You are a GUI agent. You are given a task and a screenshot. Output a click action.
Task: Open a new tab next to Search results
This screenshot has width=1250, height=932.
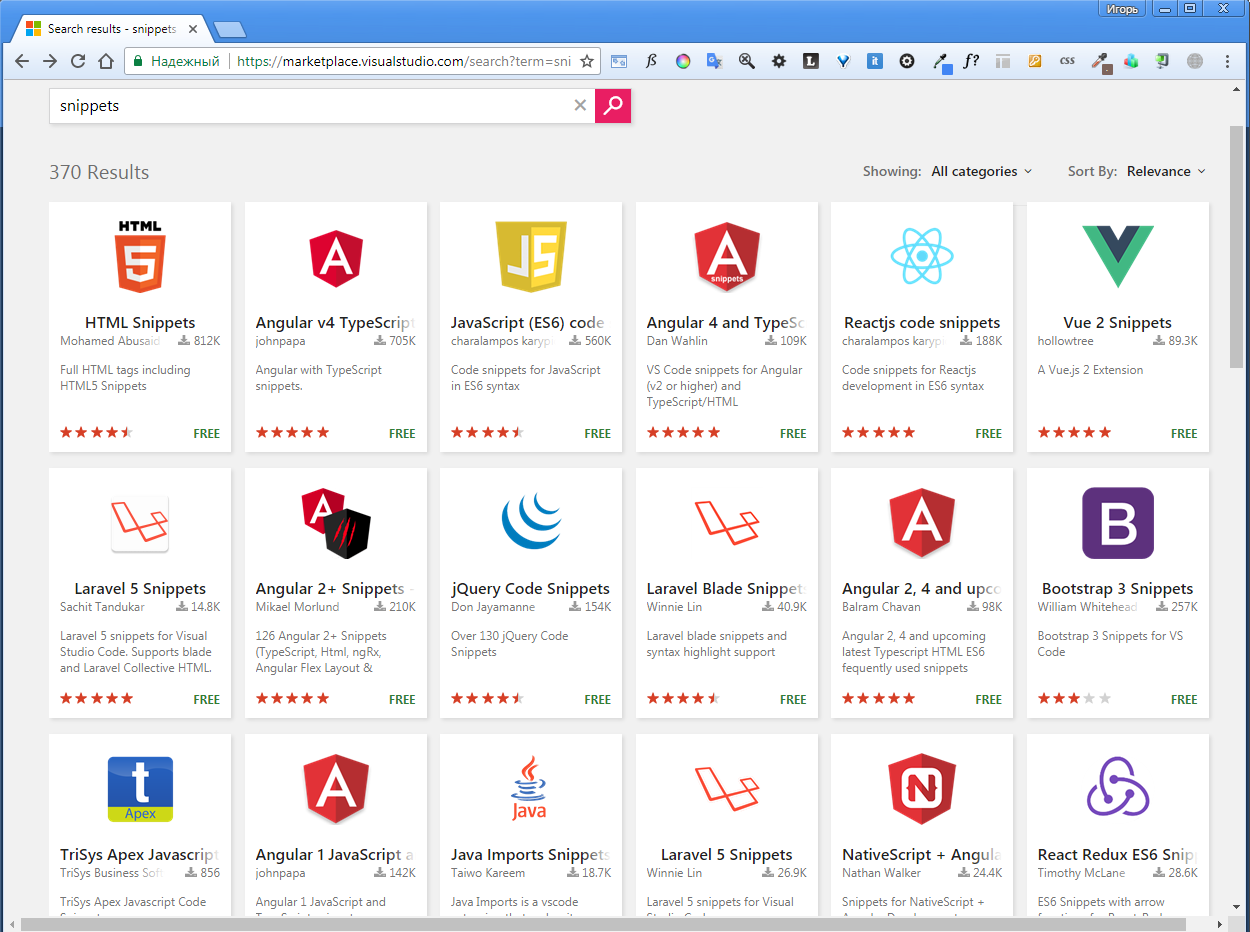pyautogui.click(x=229, y=29)
